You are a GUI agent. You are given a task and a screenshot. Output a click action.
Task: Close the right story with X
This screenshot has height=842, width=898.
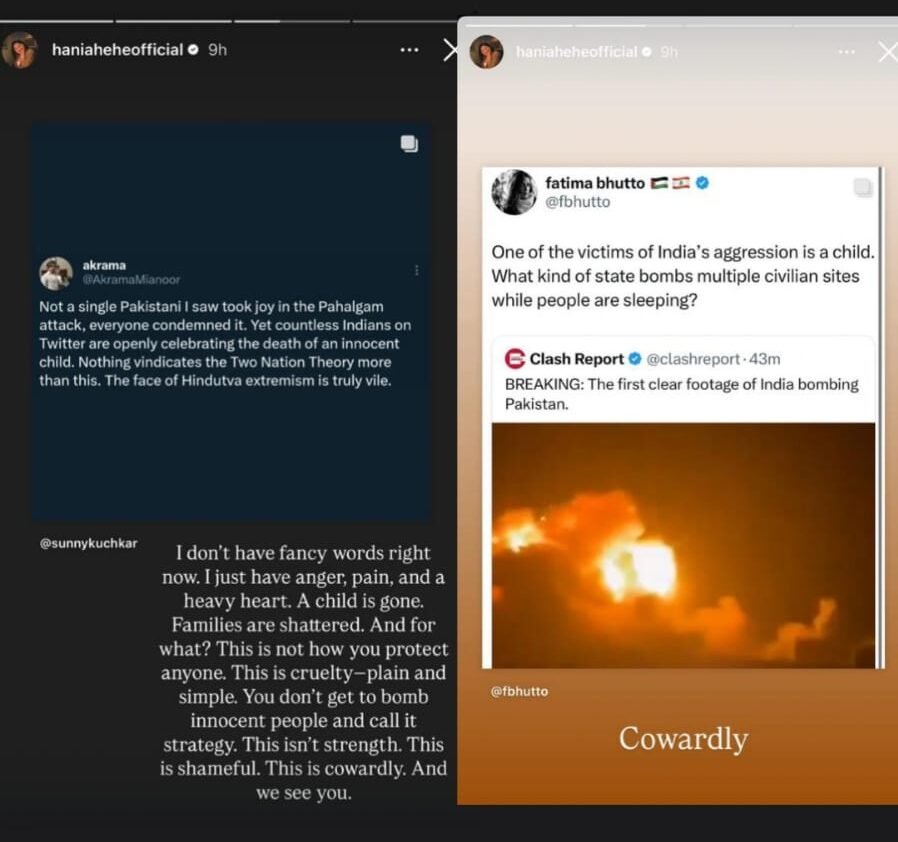(x=886, y=52)
